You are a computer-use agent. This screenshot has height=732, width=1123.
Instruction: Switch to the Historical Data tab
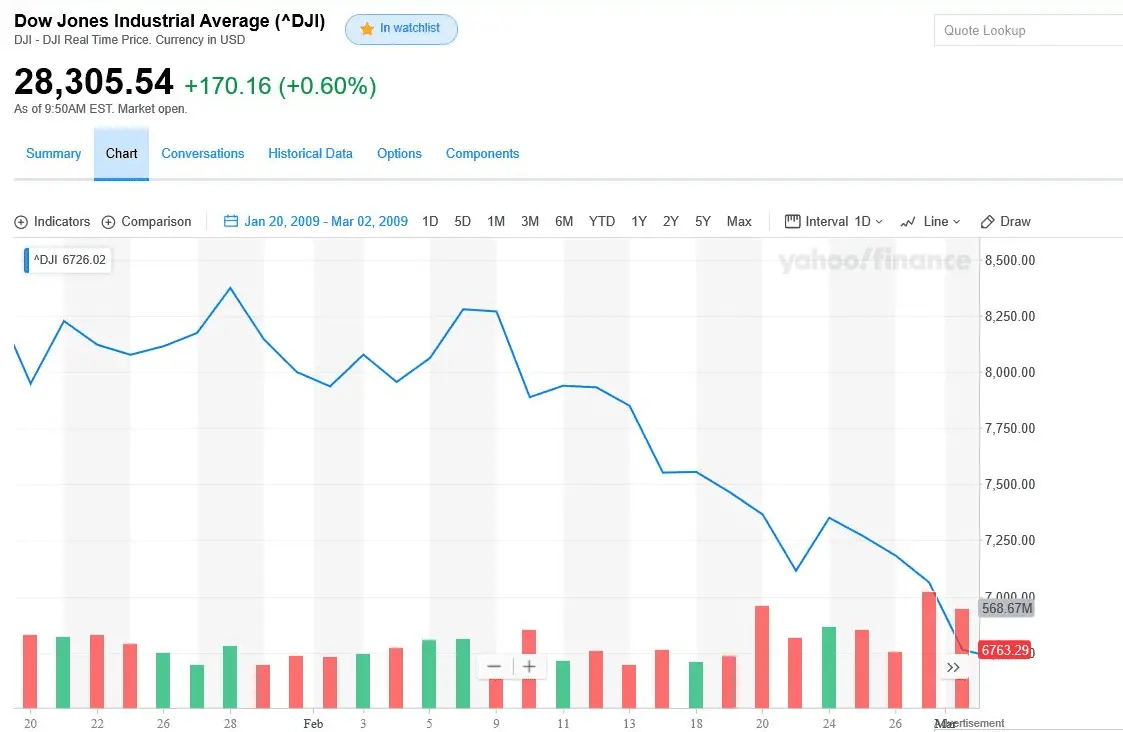310,154
